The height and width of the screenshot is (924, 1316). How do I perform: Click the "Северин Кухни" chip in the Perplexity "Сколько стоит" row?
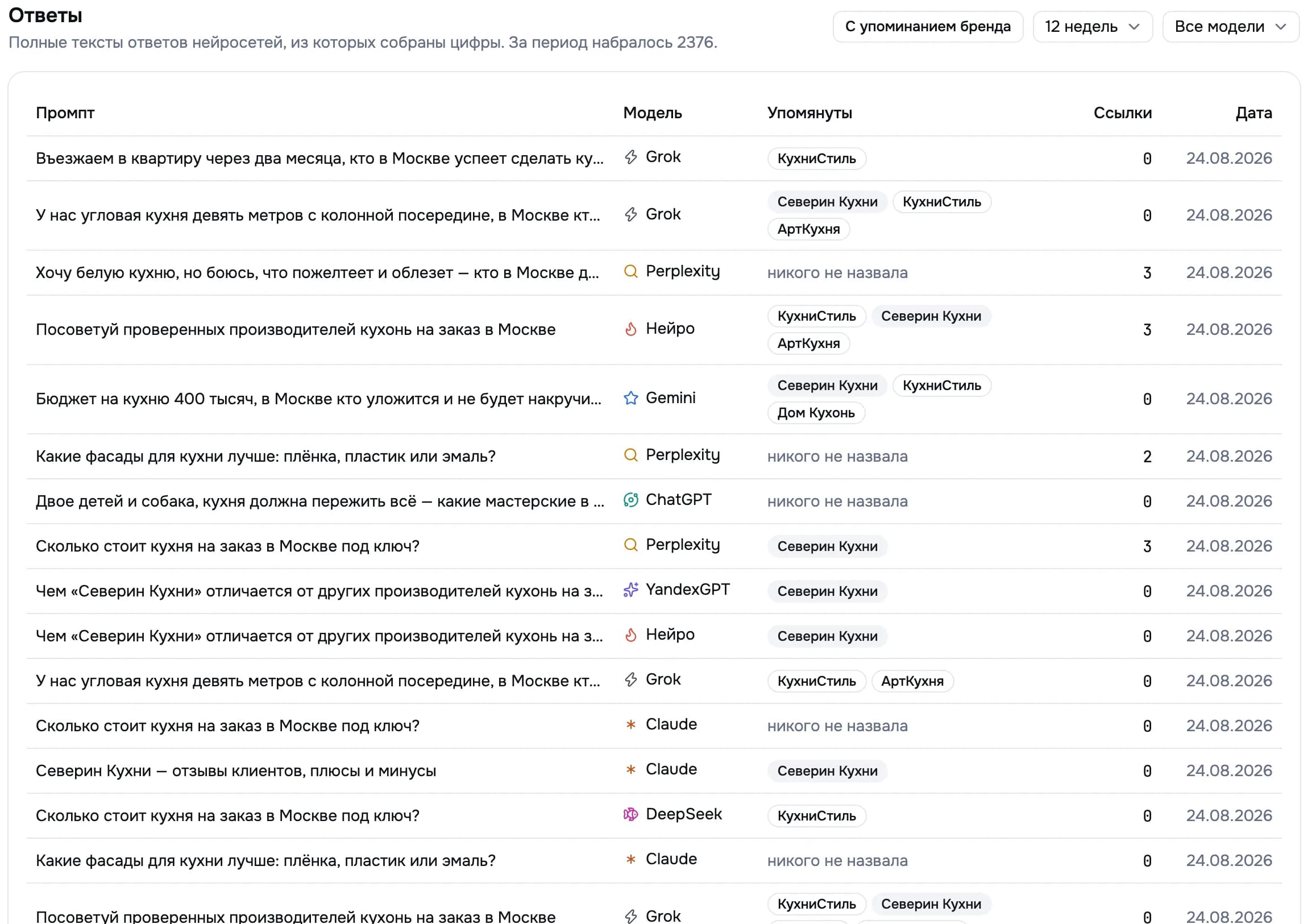click(827, 546)
